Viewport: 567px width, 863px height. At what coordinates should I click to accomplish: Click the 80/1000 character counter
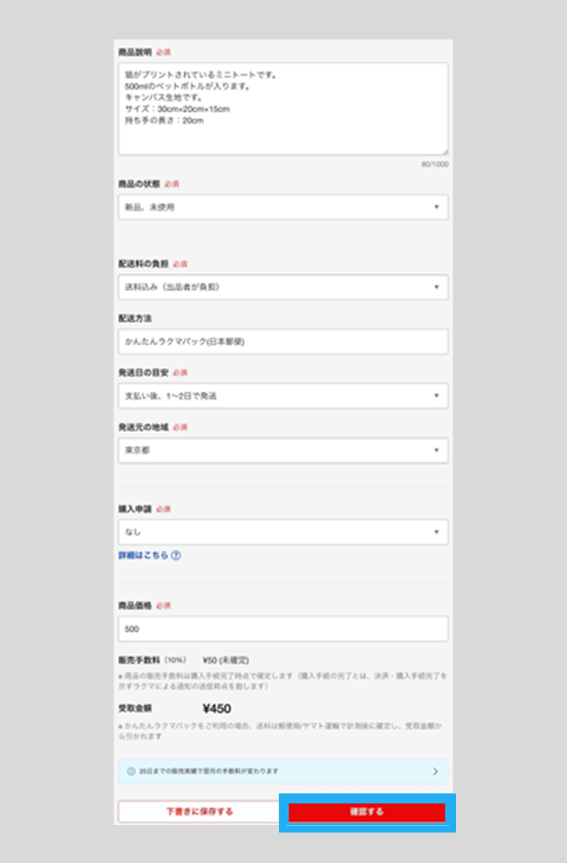(435, 164)
